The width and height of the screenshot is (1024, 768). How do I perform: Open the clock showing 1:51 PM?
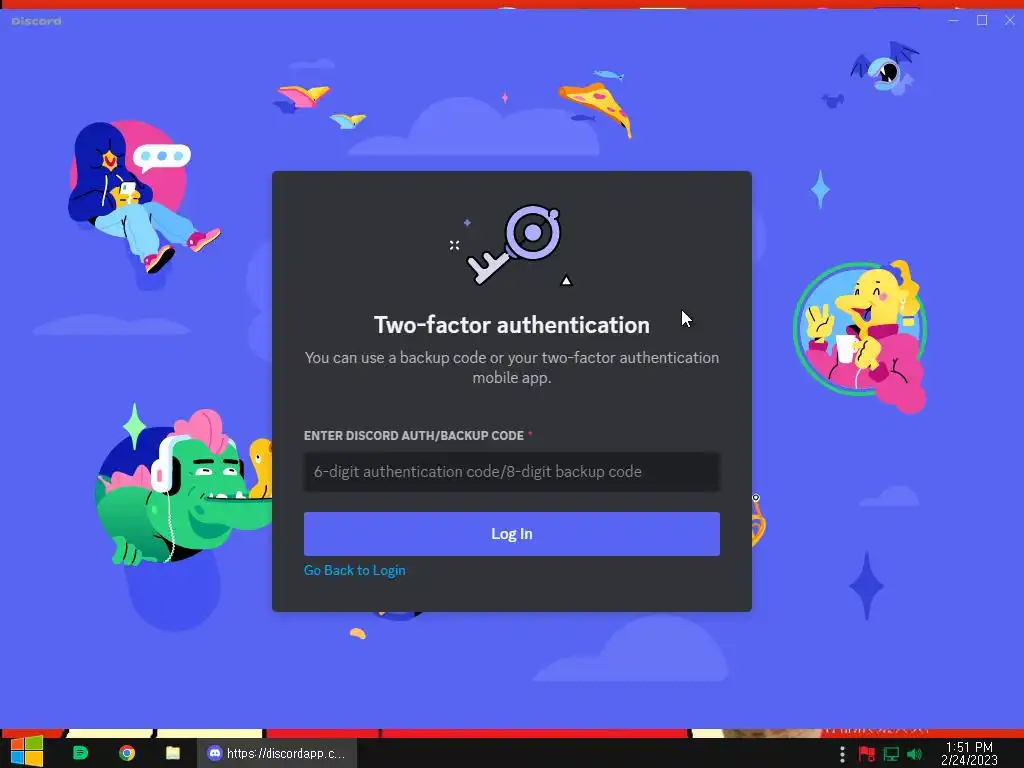(x=969, y=754)
